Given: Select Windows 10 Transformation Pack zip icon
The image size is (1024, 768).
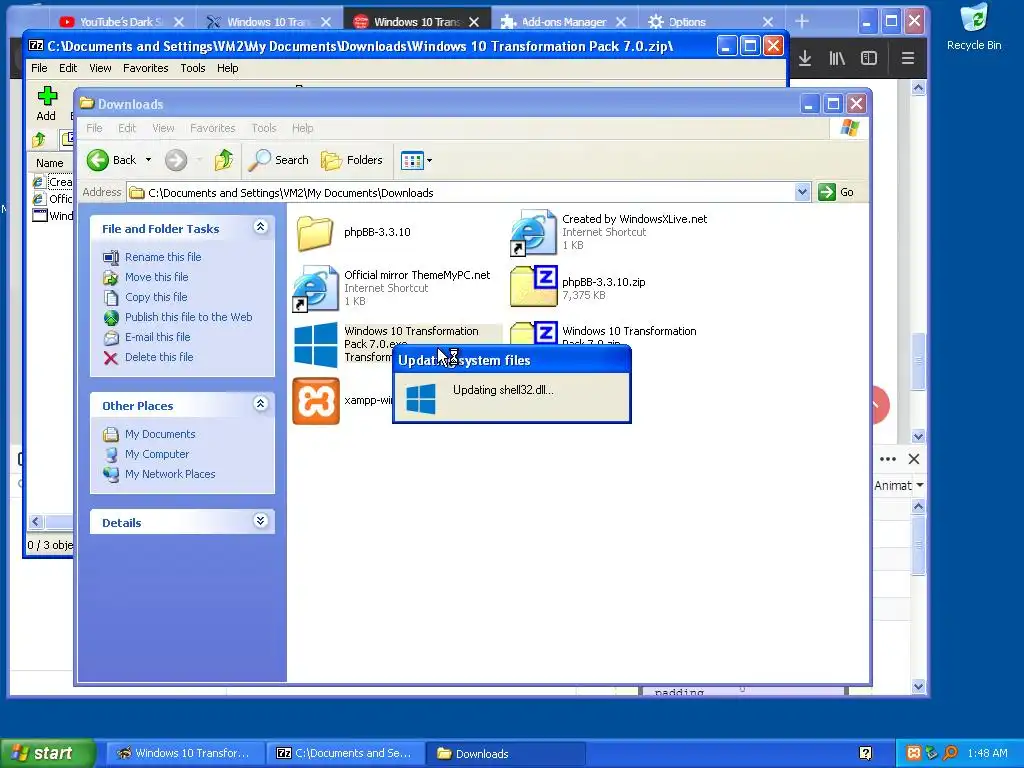Looking at the screenshot, I should pos(534,333).
